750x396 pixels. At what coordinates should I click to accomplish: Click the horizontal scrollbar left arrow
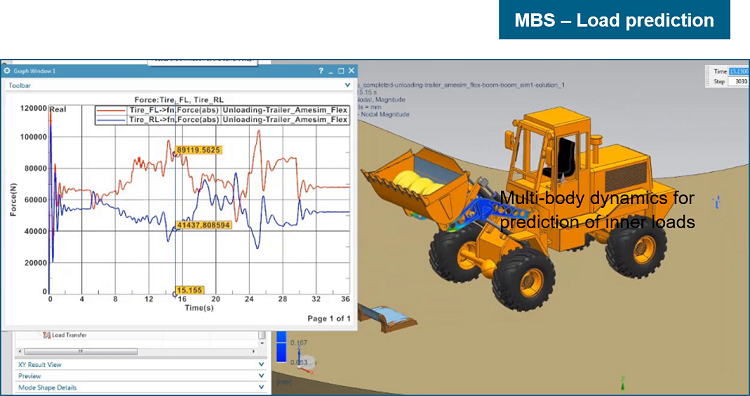click(x=19, y=352)
